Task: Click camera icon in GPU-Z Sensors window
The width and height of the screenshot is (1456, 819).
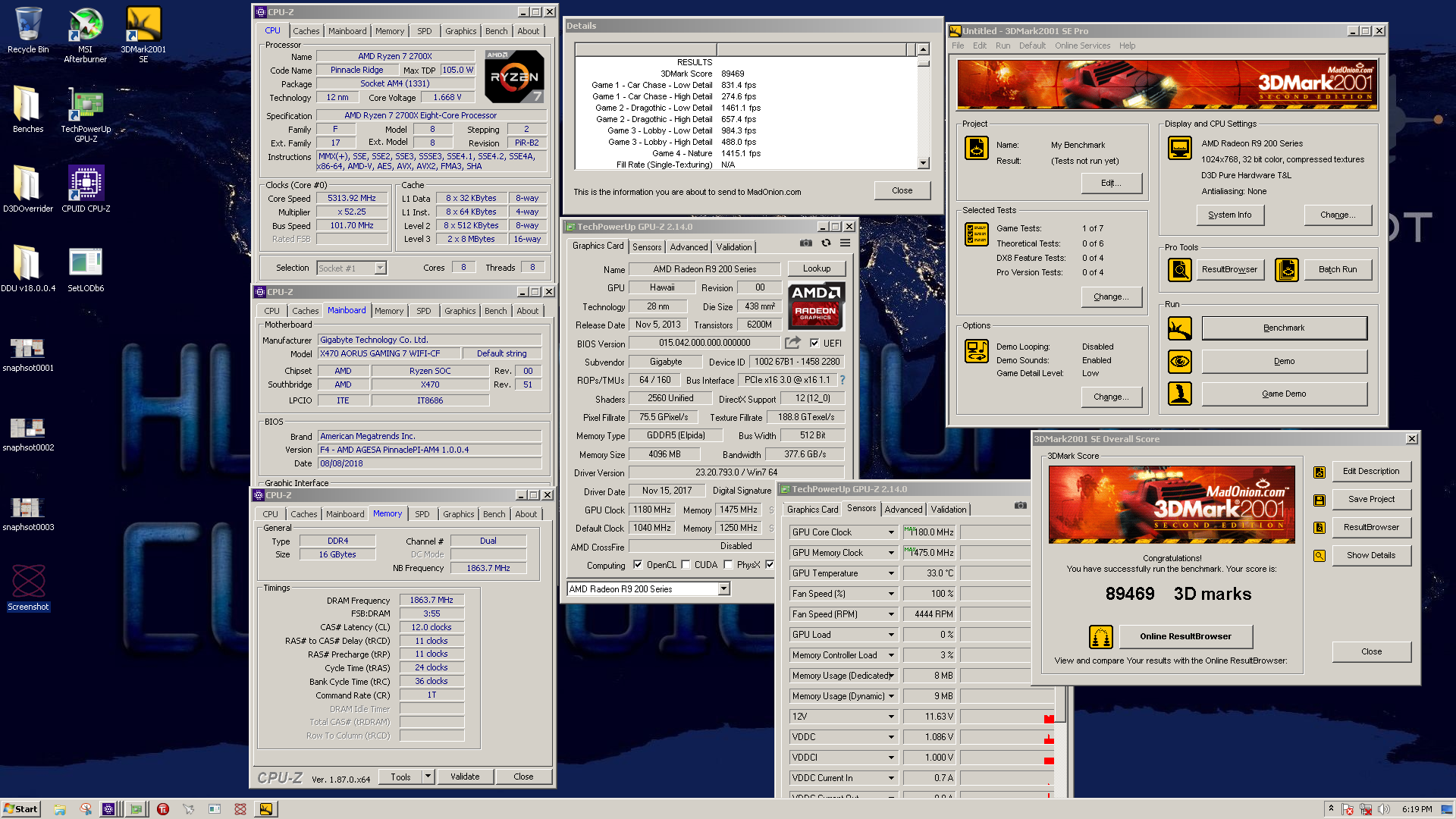Action: 1021,505
